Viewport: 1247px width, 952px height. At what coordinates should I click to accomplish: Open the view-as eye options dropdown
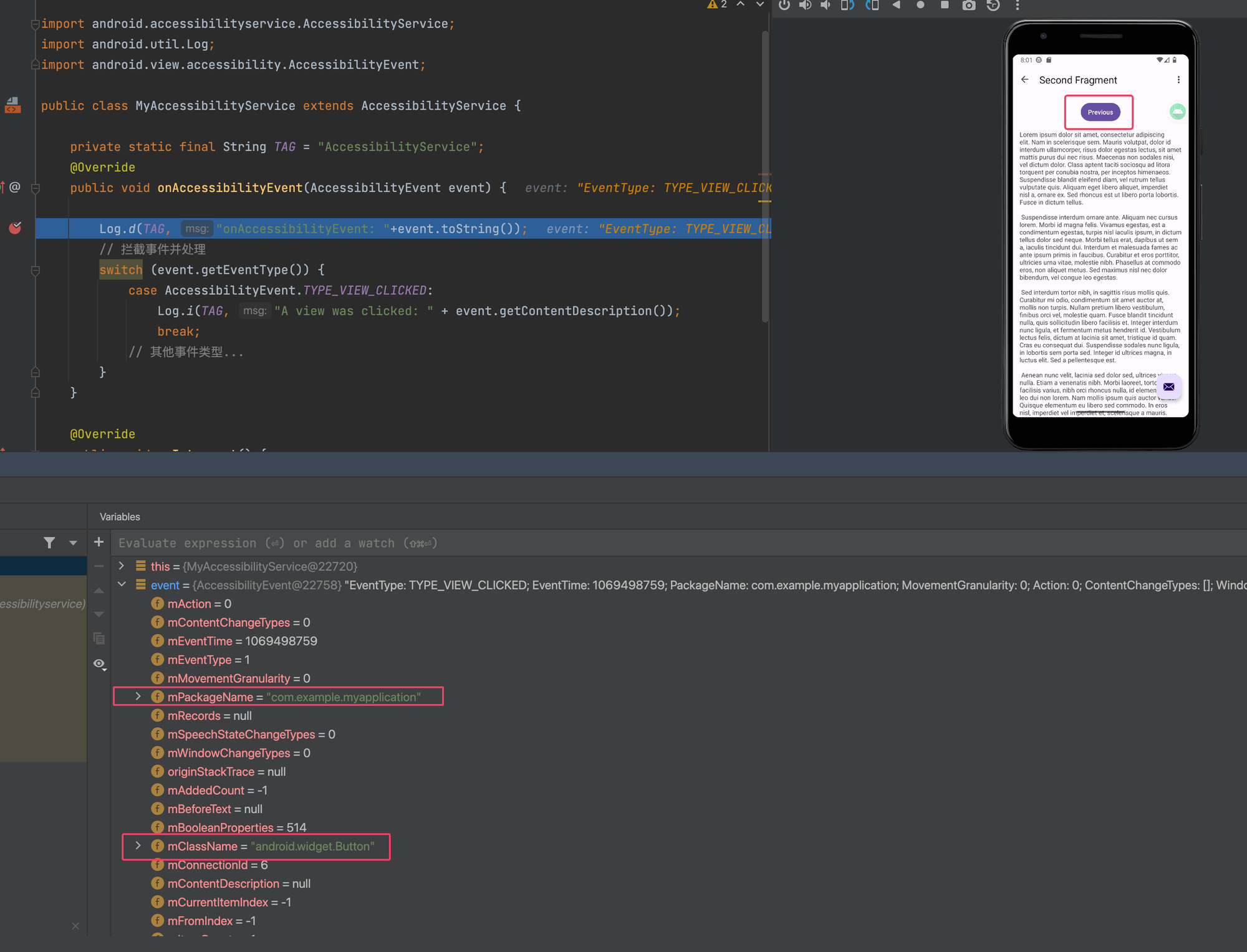[x=100, y=664]
